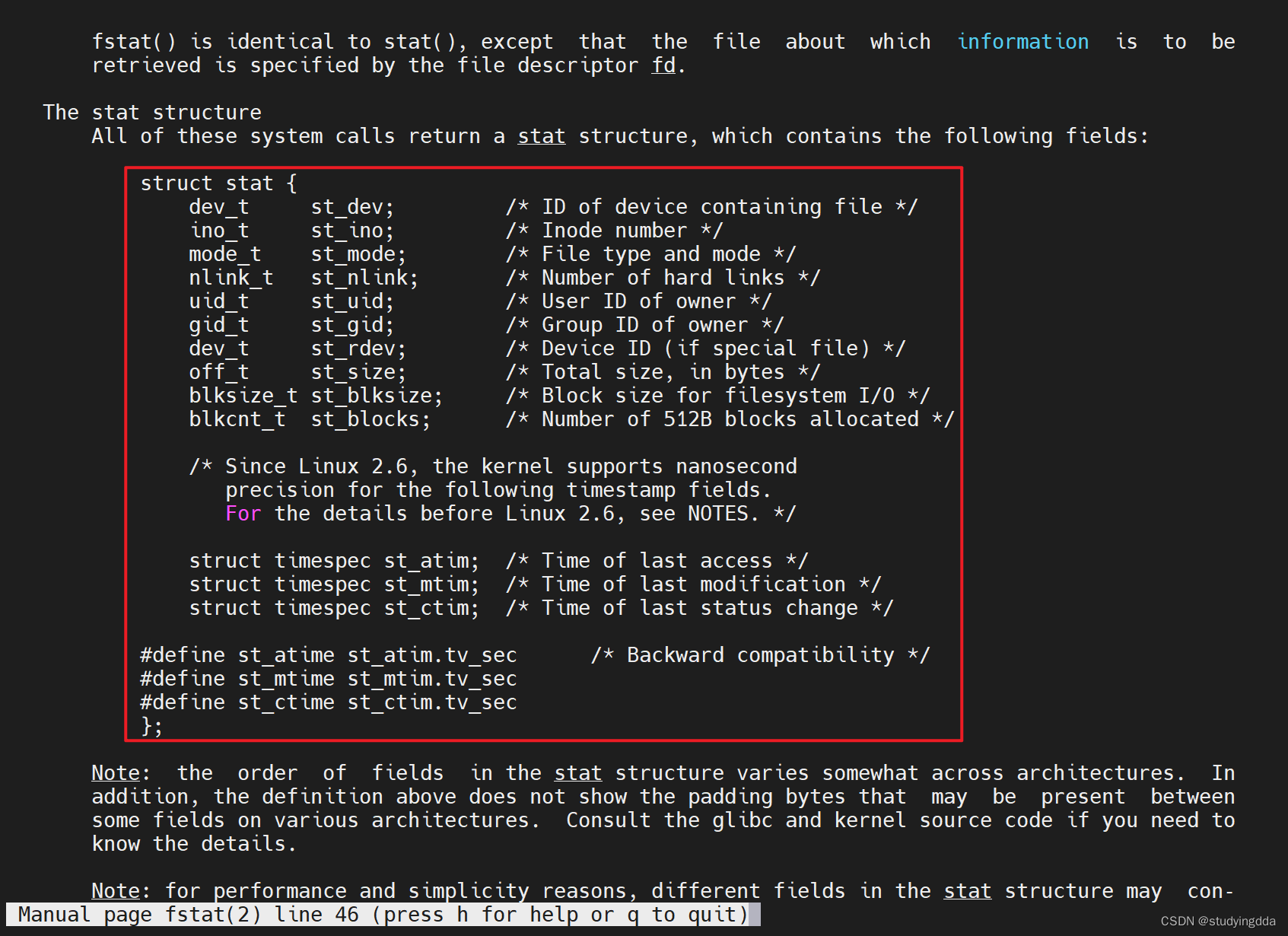This screenshot has width=1288, height=936.
Task: Click comment 'Group ID of owner'
Action: click(x=645, y=325)
